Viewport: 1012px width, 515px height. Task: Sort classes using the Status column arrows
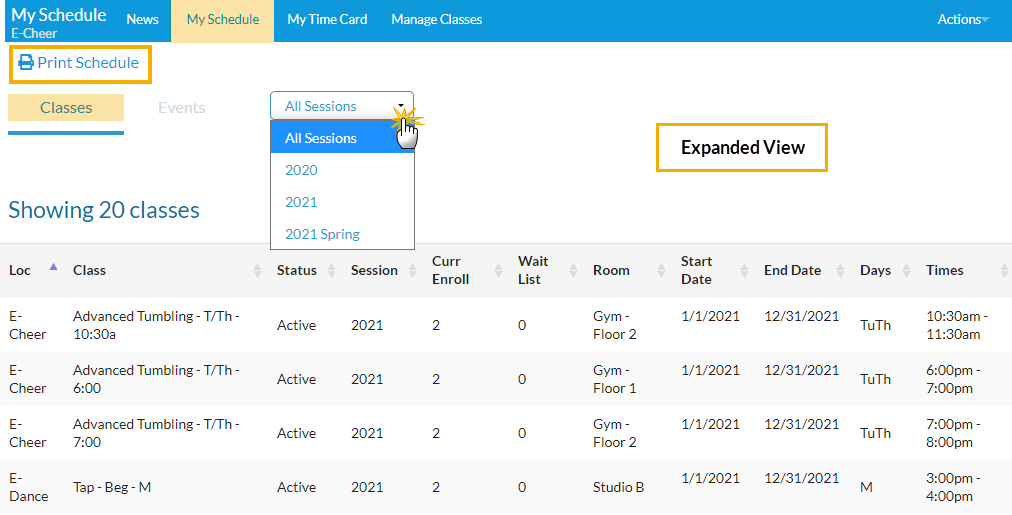[331, 270]
